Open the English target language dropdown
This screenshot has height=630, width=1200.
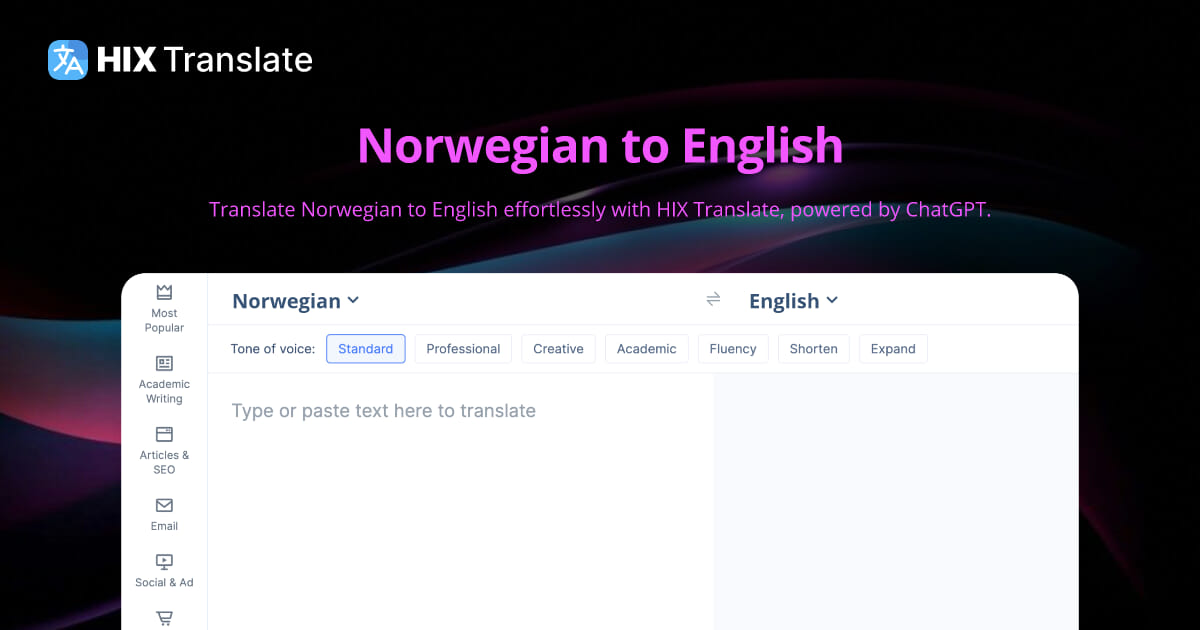(x=793, y=301)
